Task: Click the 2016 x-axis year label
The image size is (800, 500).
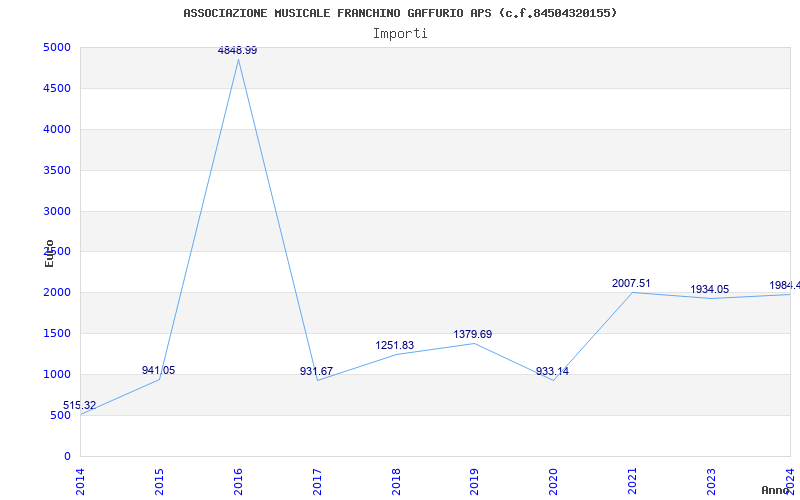Action: click(238, 482)
